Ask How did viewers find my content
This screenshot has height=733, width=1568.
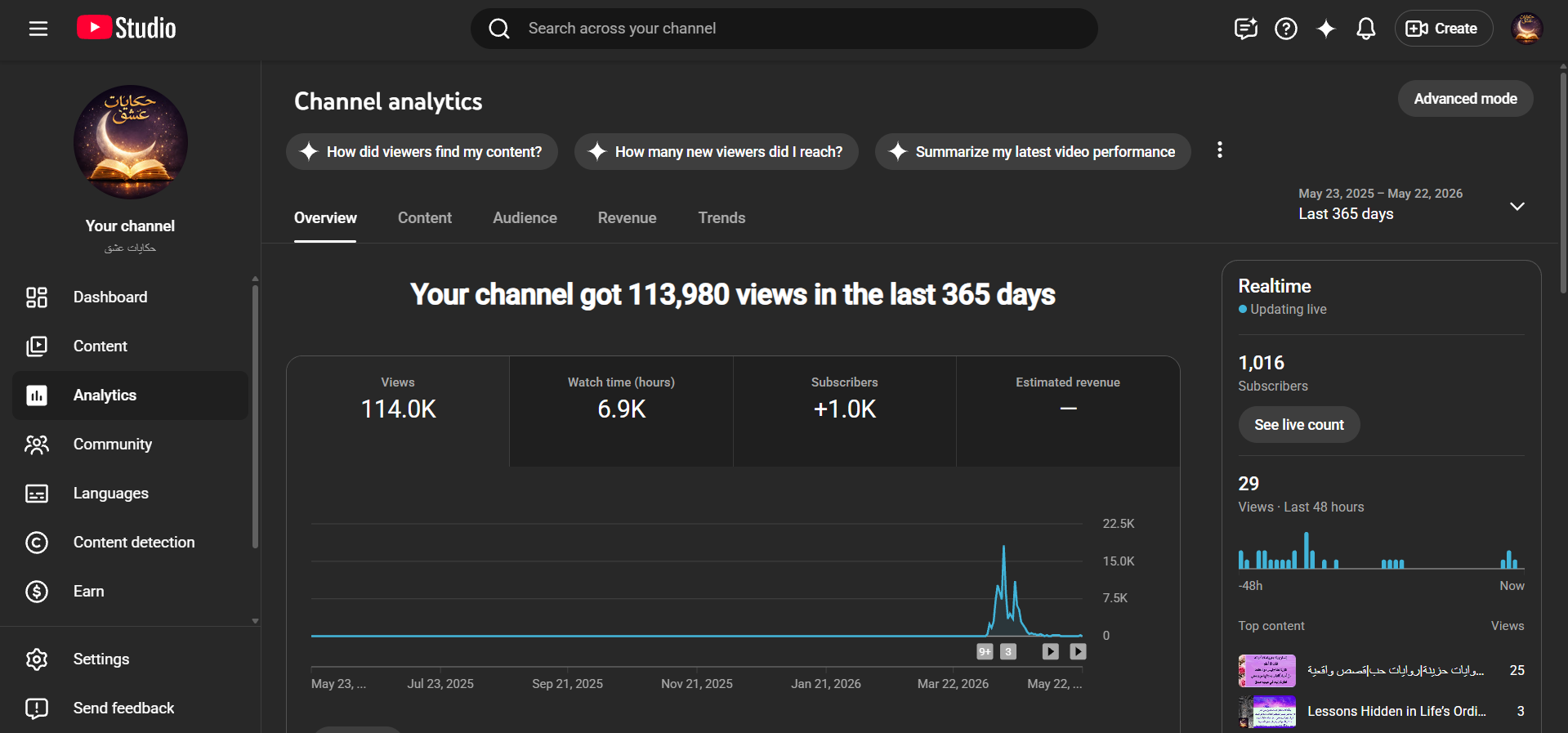tap(422, 152)
